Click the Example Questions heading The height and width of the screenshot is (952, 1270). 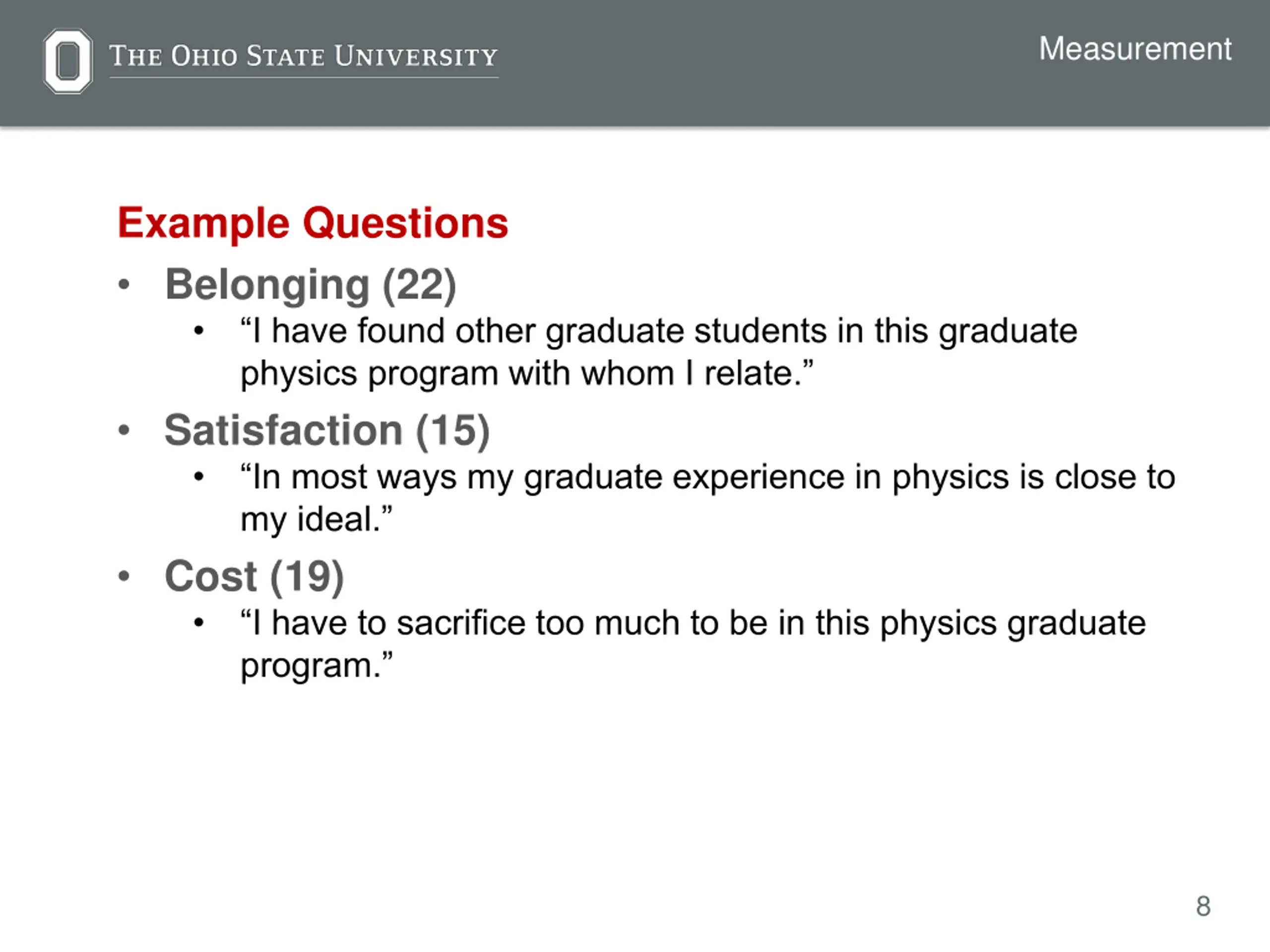(313, 223)
